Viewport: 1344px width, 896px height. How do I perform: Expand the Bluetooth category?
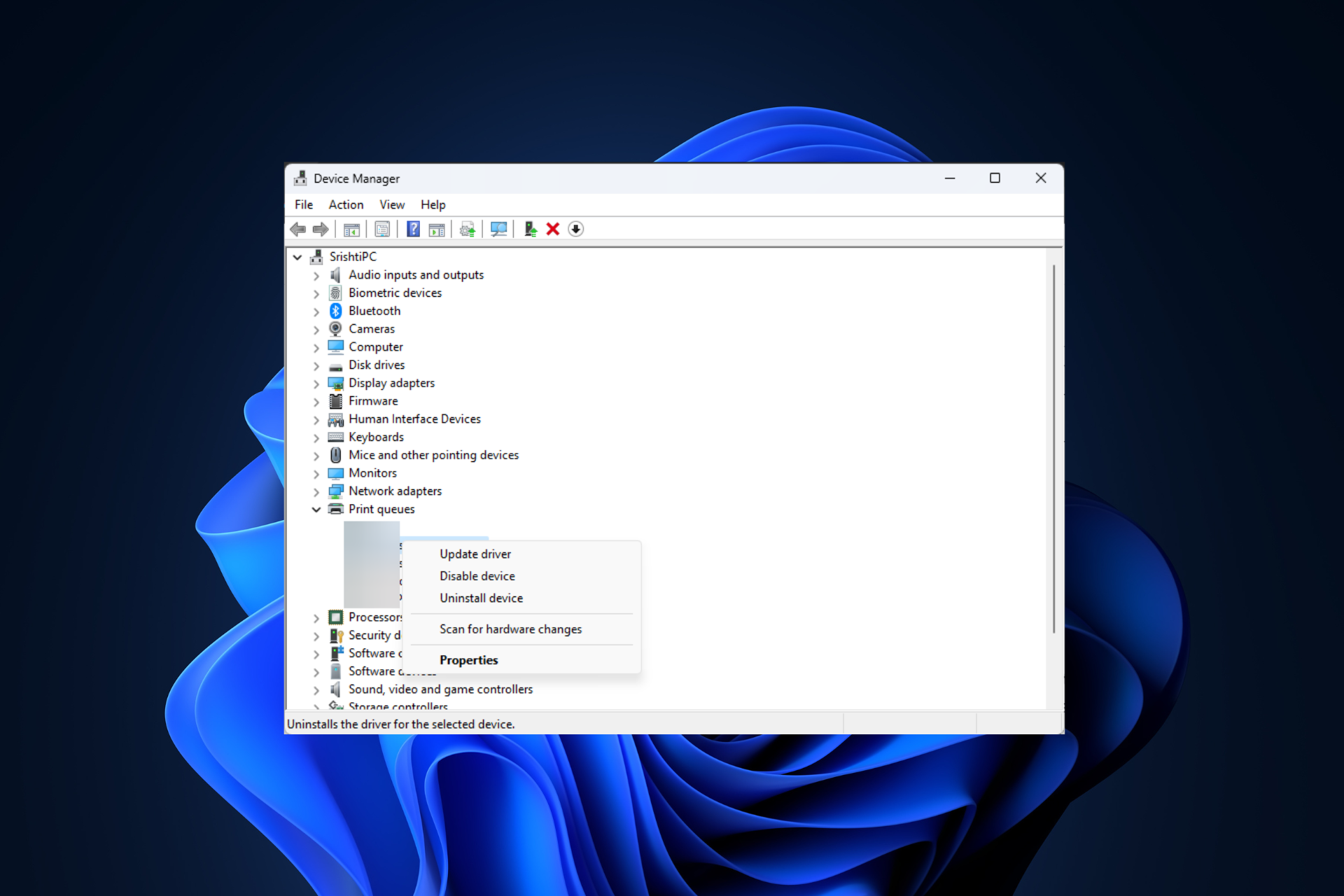pyautogui.click(x=316, y=311)
